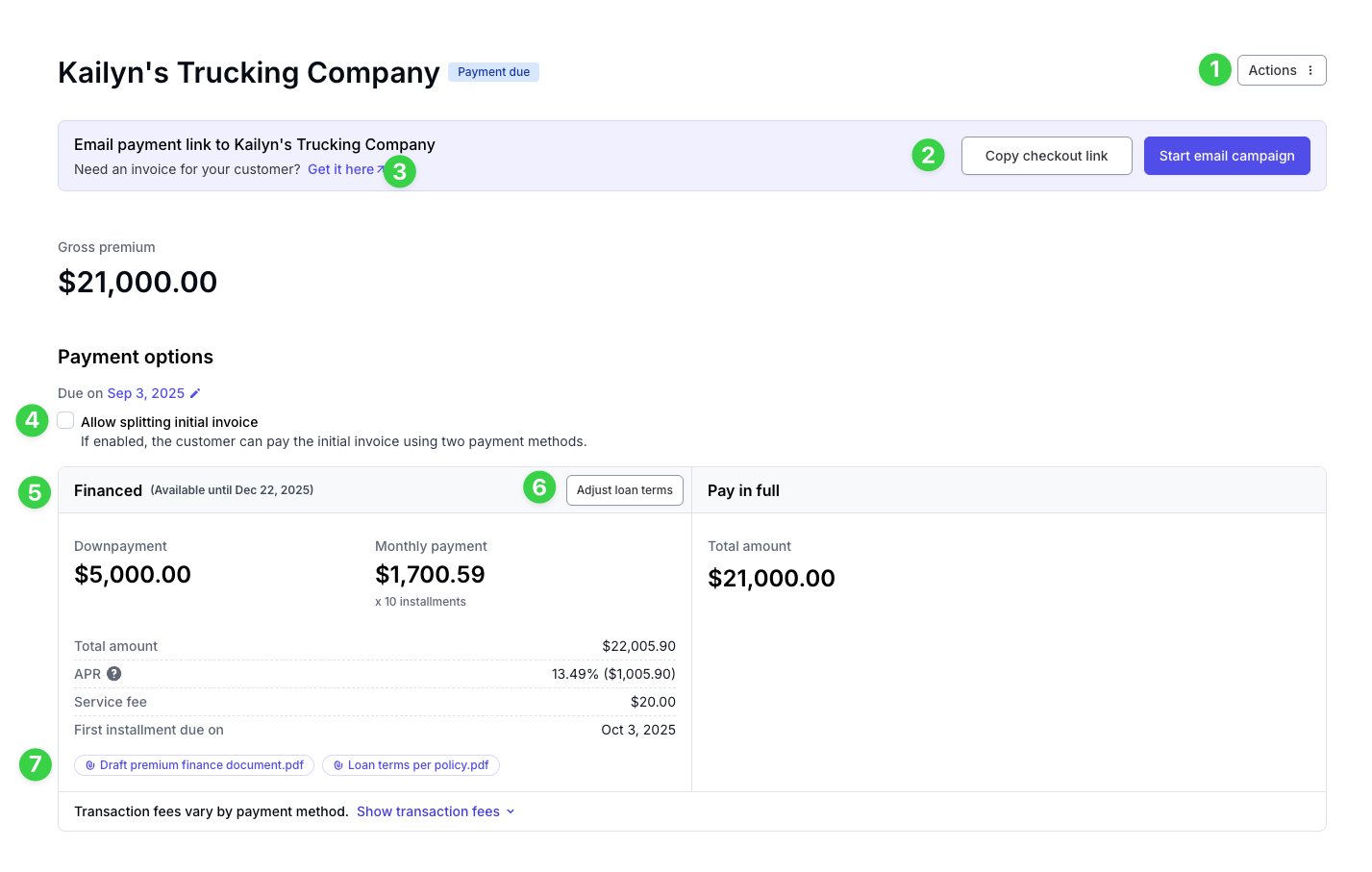The height and width of the screenshot is (872, 1372).
Task: Click Copy checkout link button
Action: click(1046, 156)
